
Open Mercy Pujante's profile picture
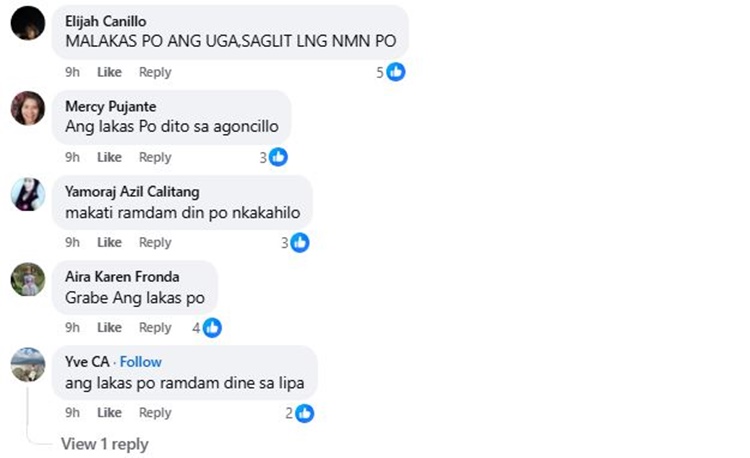[x=28, y=108]
